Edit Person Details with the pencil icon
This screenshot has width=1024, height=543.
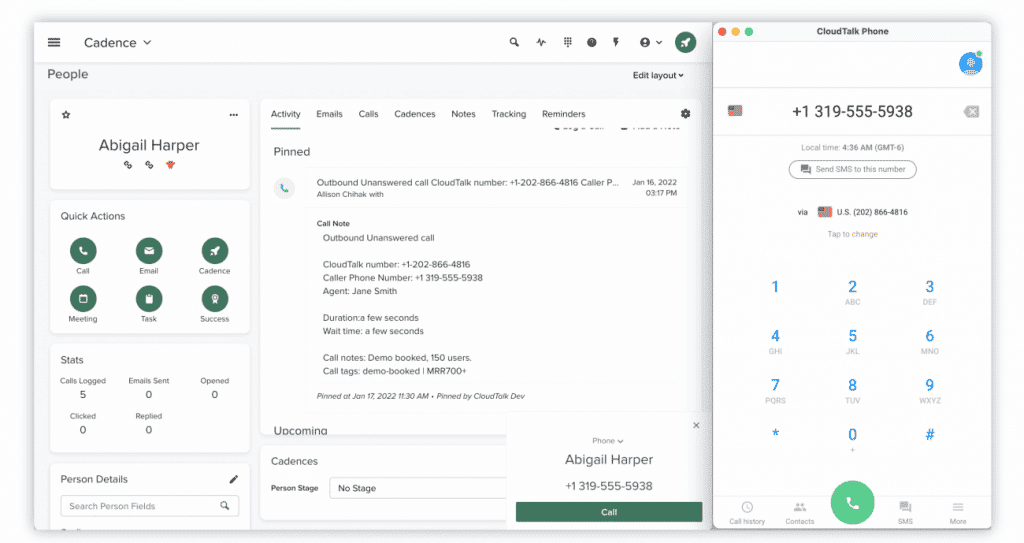tap(234, 480)
